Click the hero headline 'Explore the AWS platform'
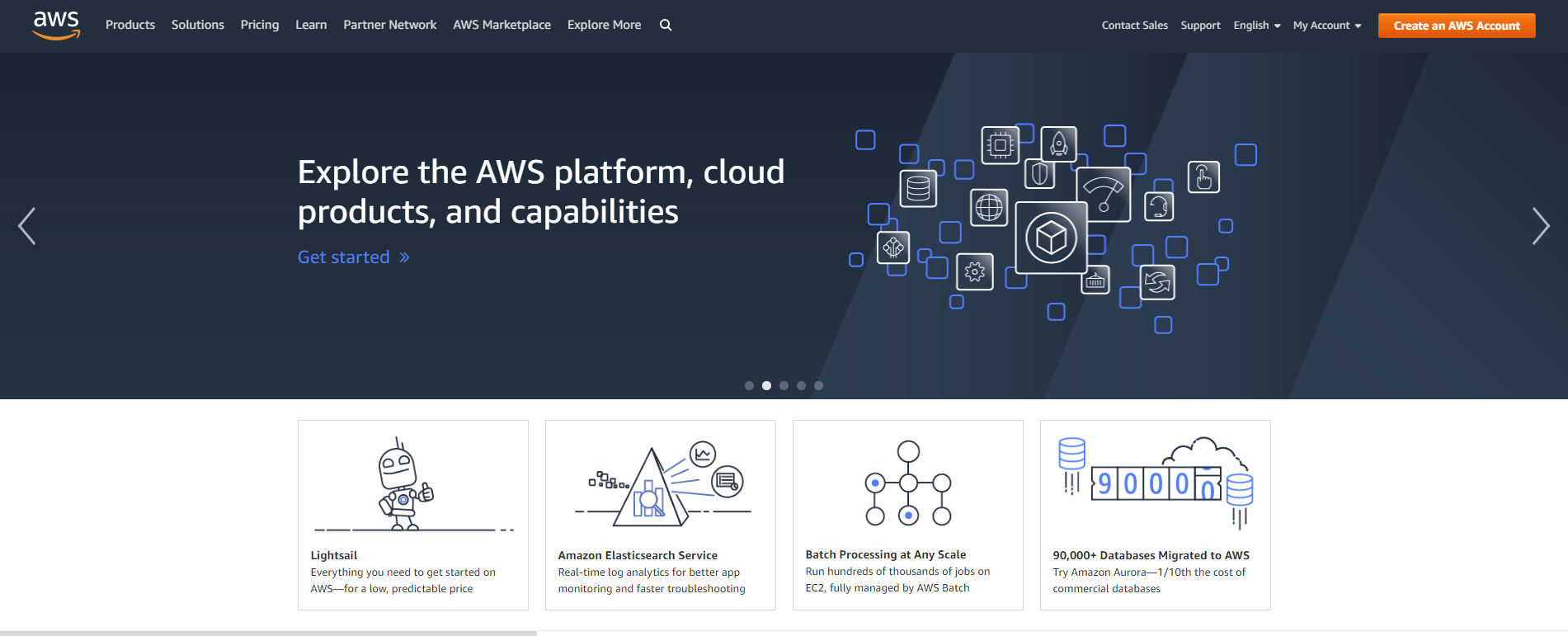The height and width of the screenshot is (636, 1568). (x=540, y=191)
